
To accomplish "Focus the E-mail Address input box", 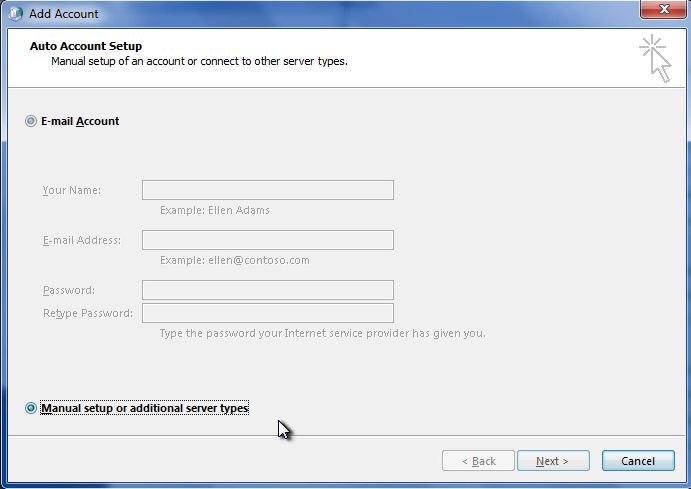I will pyautogui.click(x=267, y=240).
